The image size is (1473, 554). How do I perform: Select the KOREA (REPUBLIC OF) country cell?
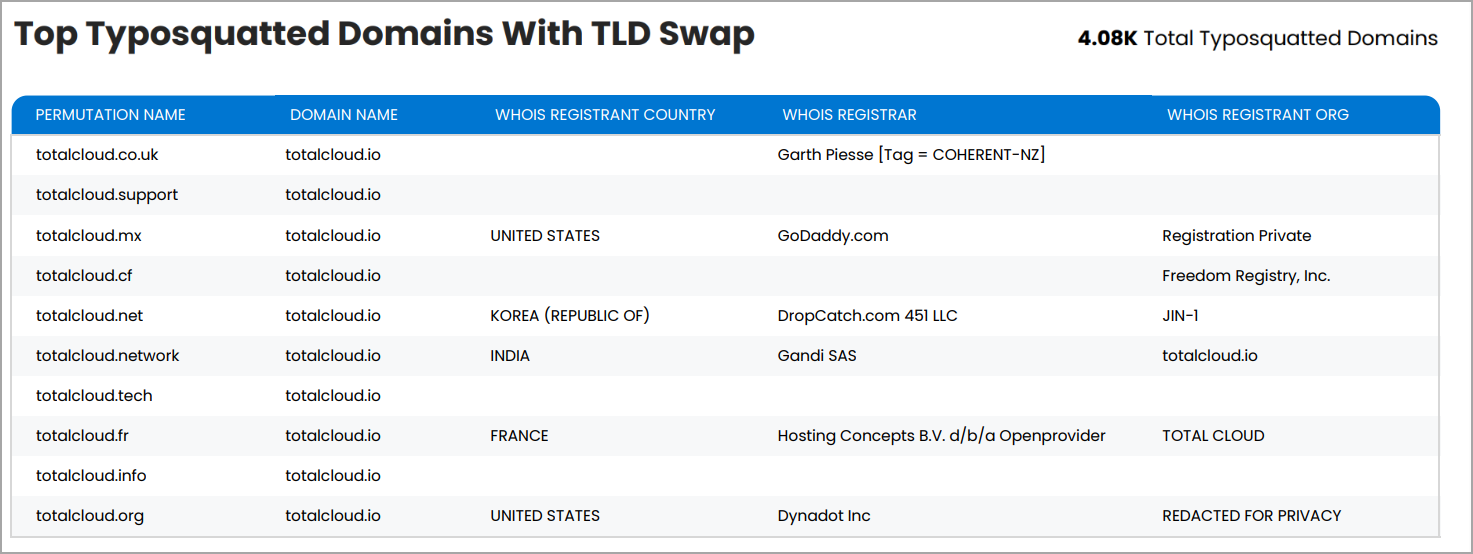coord(570,316)
